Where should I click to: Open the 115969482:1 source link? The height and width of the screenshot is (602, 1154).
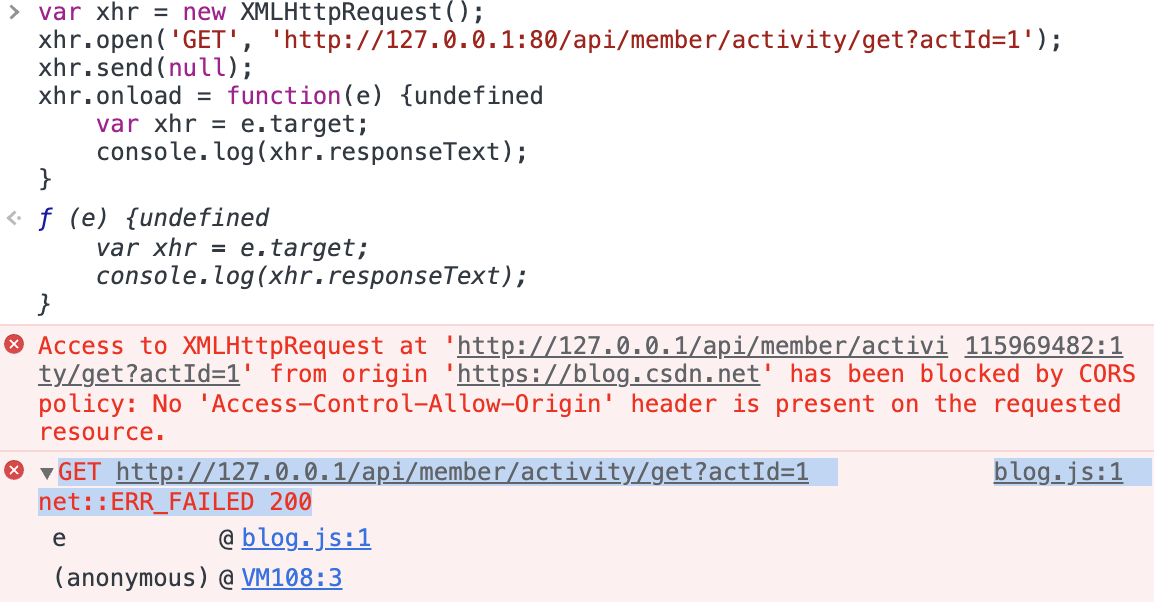[1044, 345]
